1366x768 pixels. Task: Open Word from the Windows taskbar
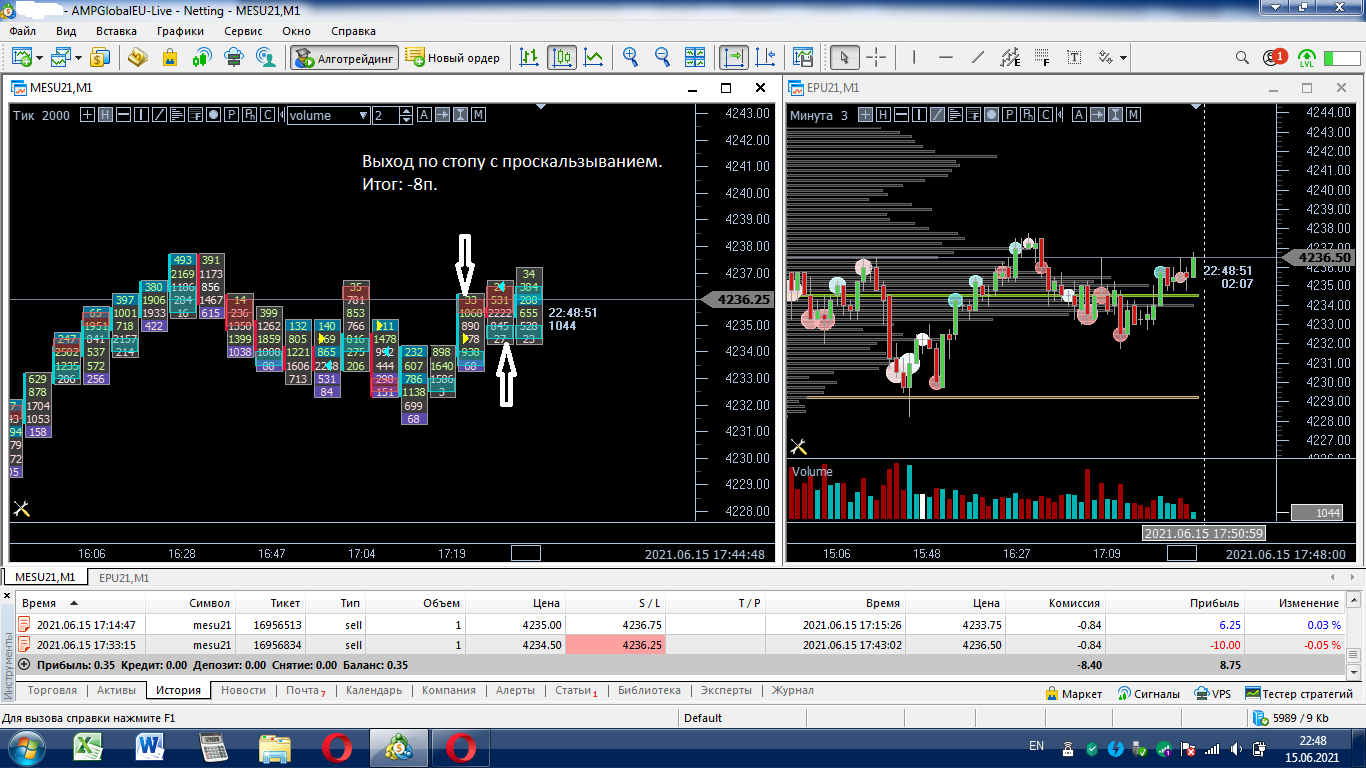[152, 746]
